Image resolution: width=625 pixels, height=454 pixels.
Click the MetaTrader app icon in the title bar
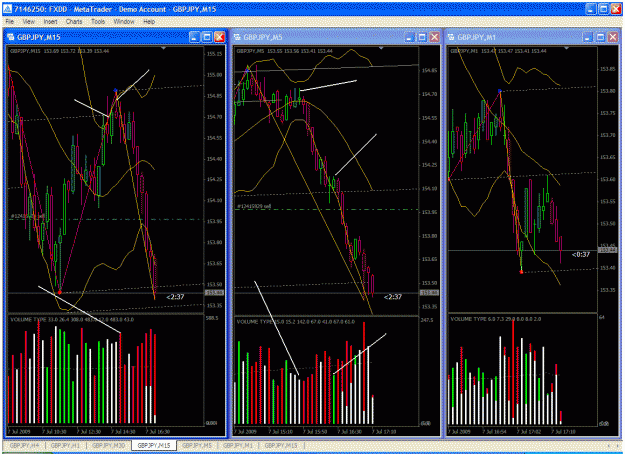coord(7,9)
